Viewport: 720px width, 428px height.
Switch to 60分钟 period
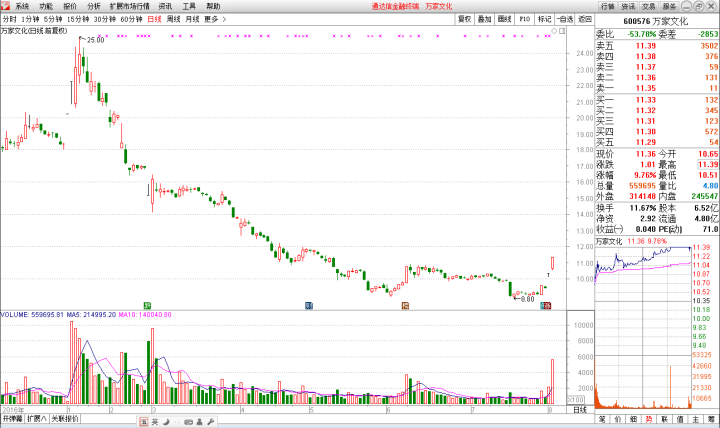[x=131, y=19]
